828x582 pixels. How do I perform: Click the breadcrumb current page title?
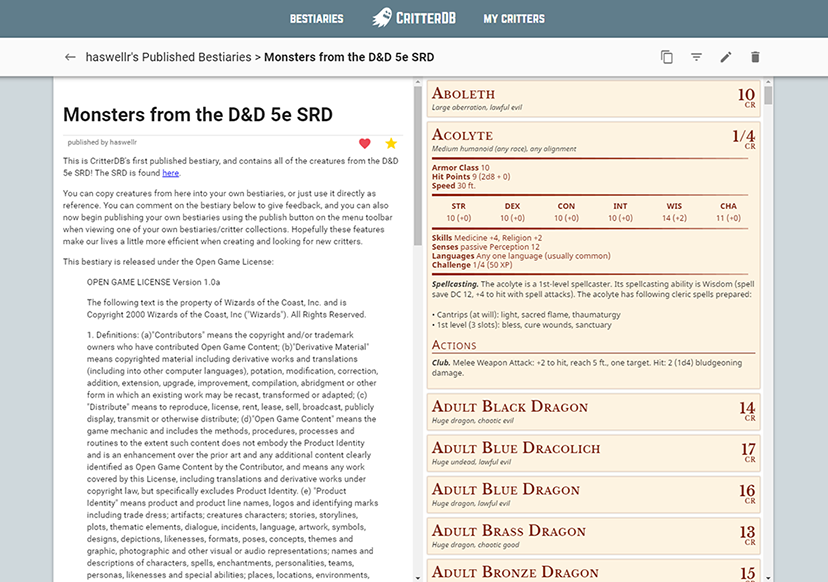click(349, 57)
